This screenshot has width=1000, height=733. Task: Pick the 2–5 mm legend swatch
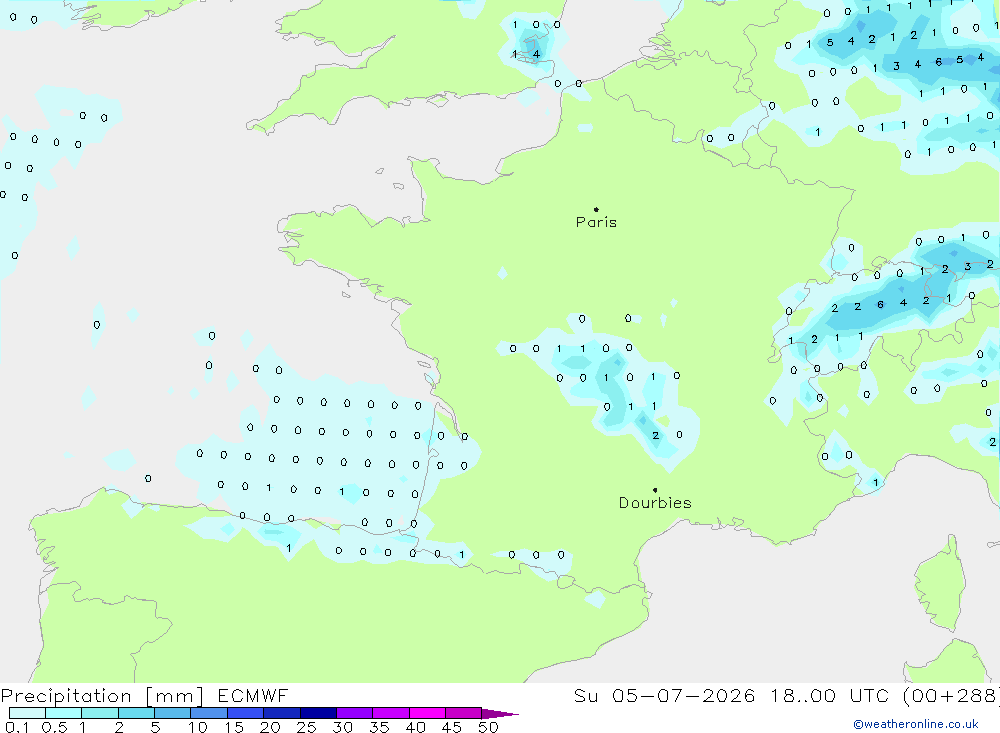pos(136,713)
